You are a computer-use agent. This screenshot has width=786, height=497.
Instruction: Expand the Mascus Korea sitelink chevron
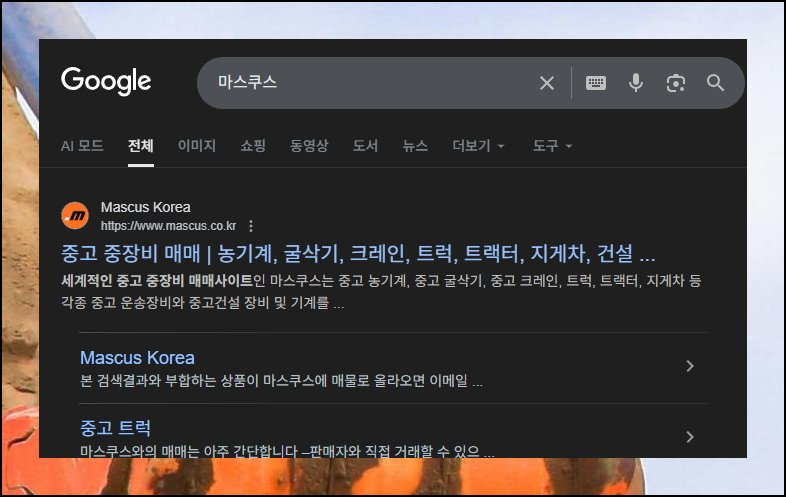690,366
